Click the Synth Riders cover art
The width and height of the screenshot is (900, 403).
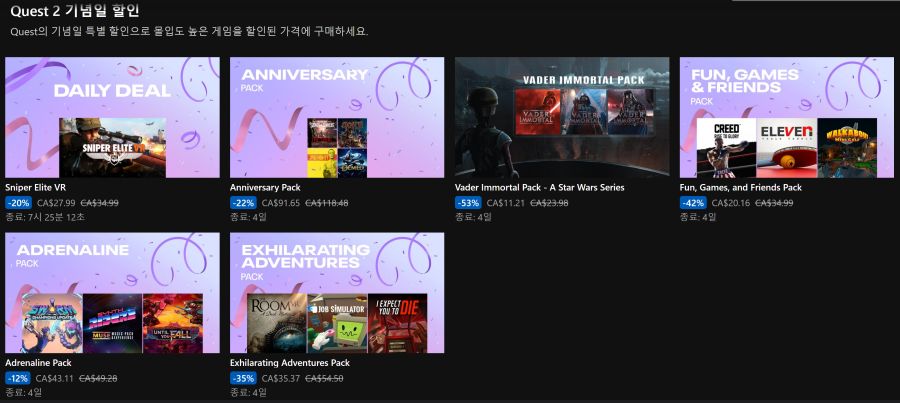tap(112, 323)
